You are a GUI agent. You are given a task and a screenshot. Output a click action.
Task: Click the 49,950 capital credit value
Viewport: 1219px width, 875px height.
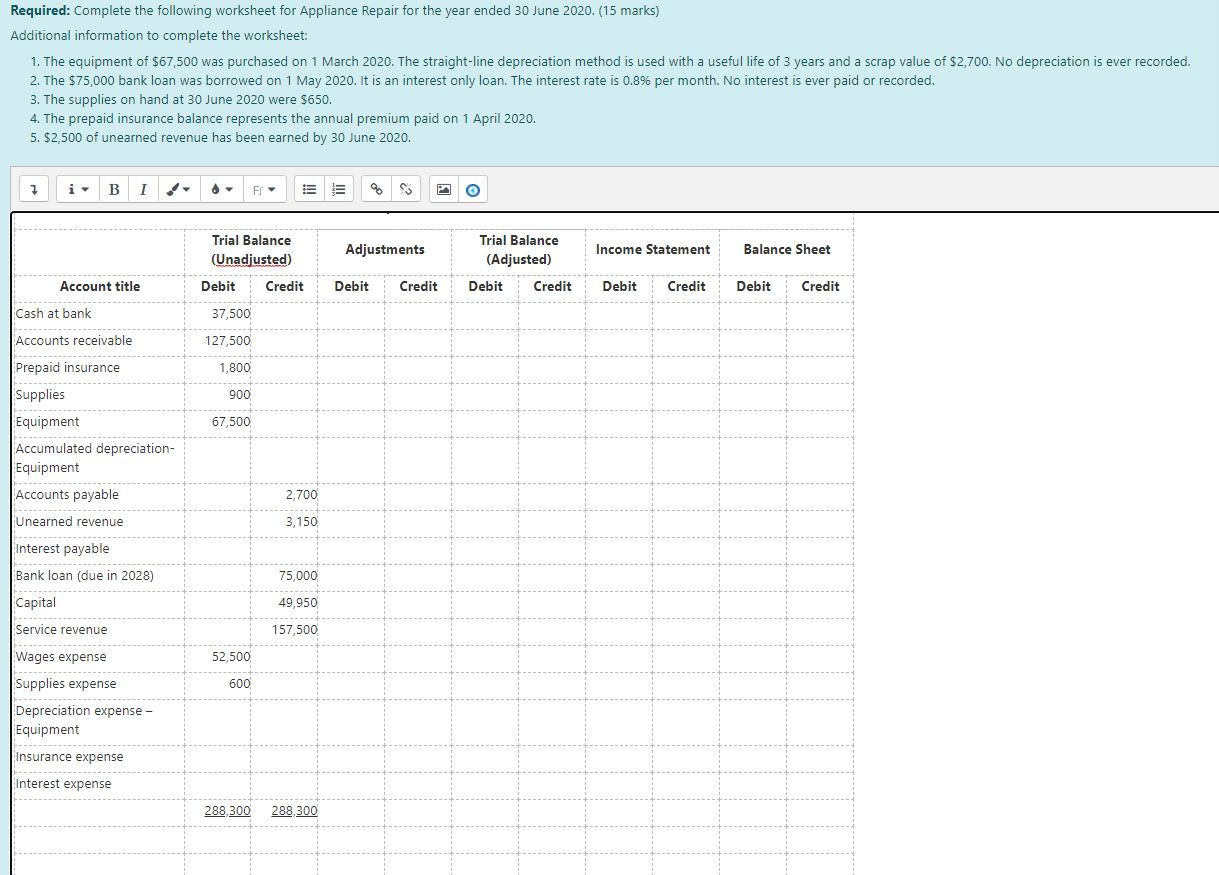click(298, 603)
